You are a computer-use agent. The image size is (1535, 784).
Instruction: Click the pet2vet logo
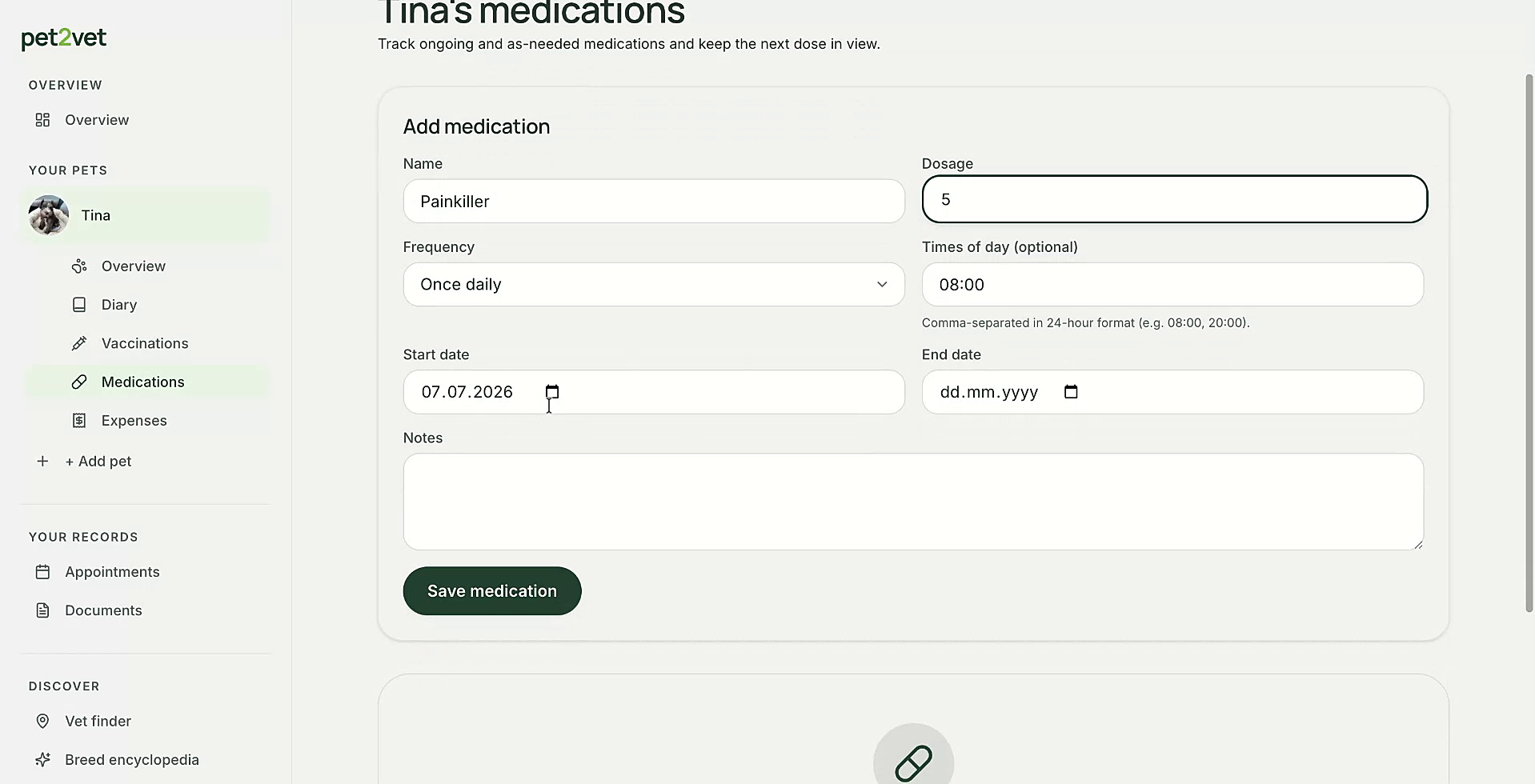pyautogui.click(x=63, y=38)
